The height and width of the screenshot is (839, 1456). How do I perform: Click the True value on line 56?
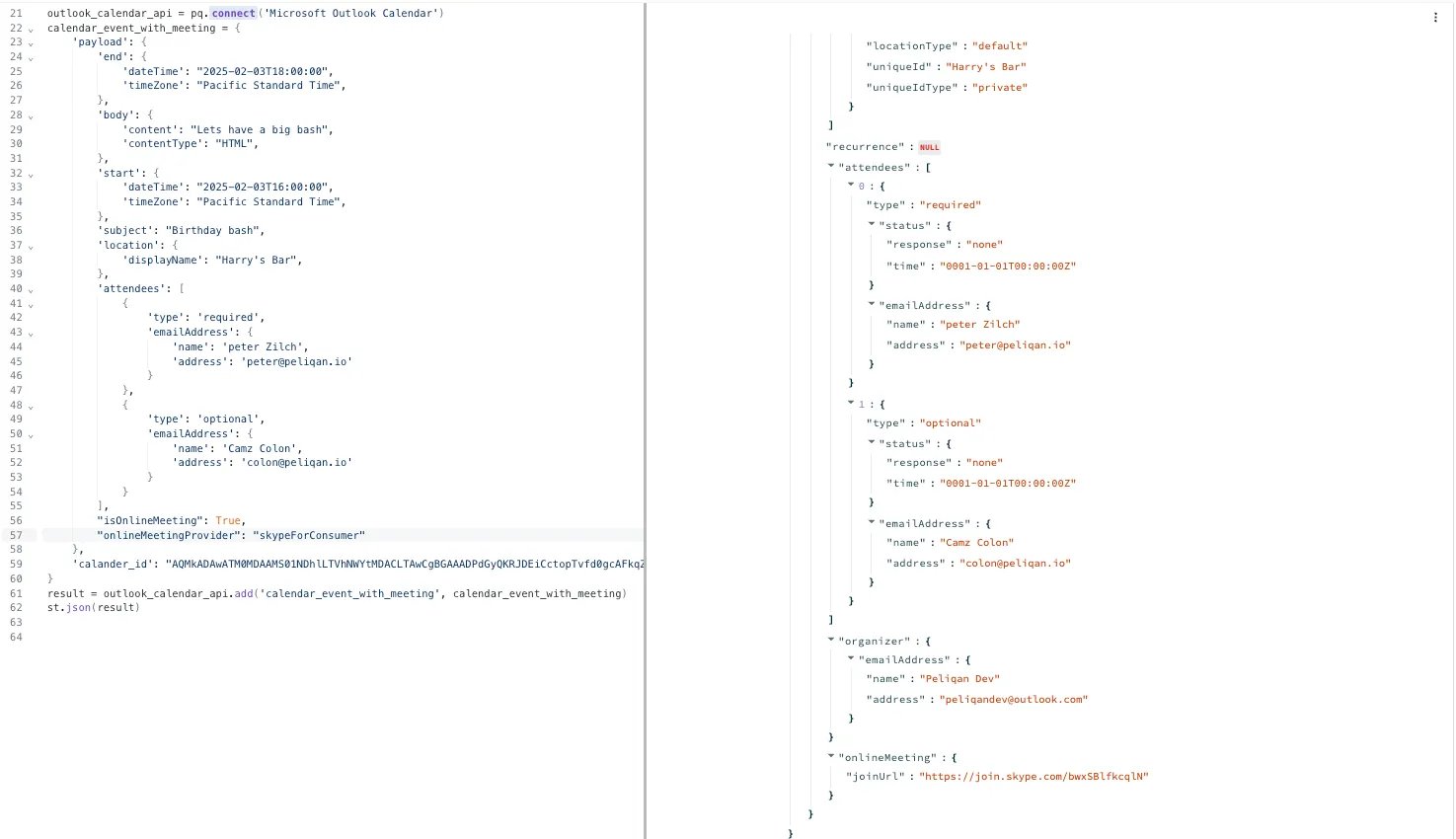228,520
